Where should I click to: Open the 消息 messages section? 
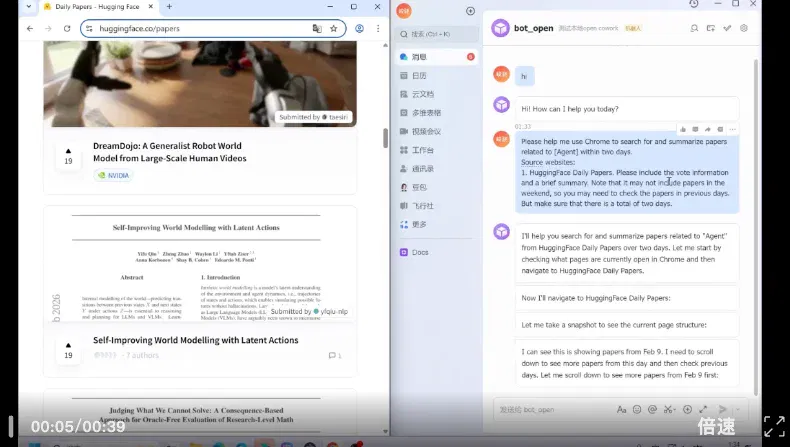(436, 57)
